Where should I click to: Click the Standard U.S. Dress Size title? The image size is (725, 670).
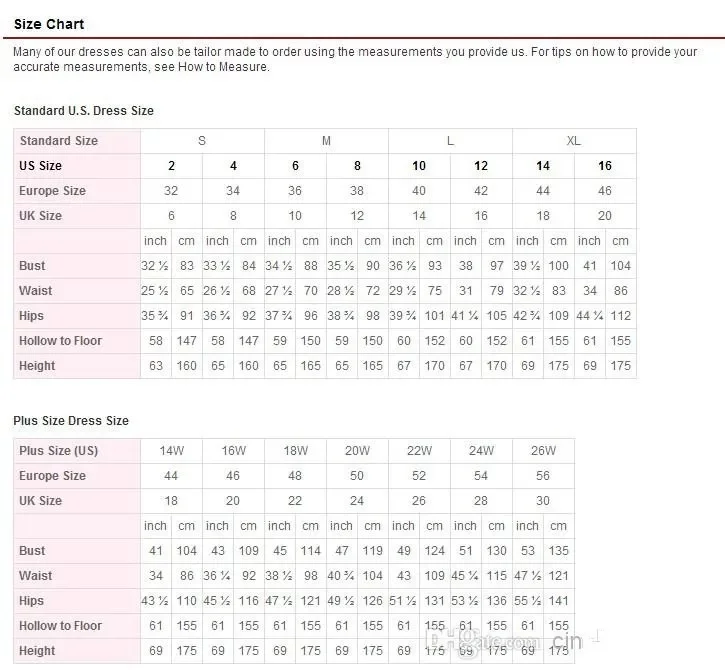click(84, 111)
